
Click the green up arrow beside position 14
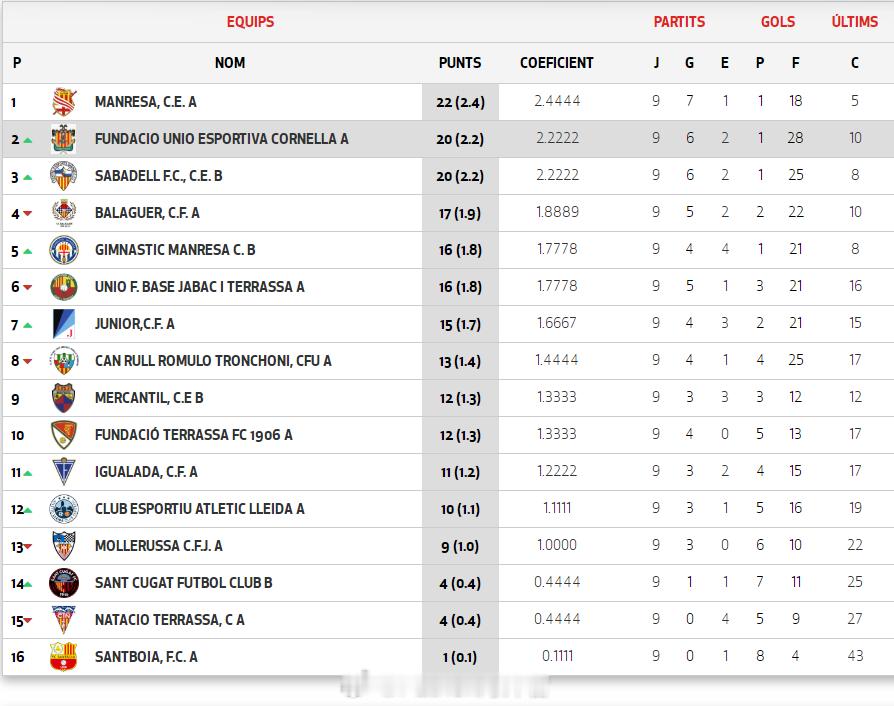click(x=28, y=584)
